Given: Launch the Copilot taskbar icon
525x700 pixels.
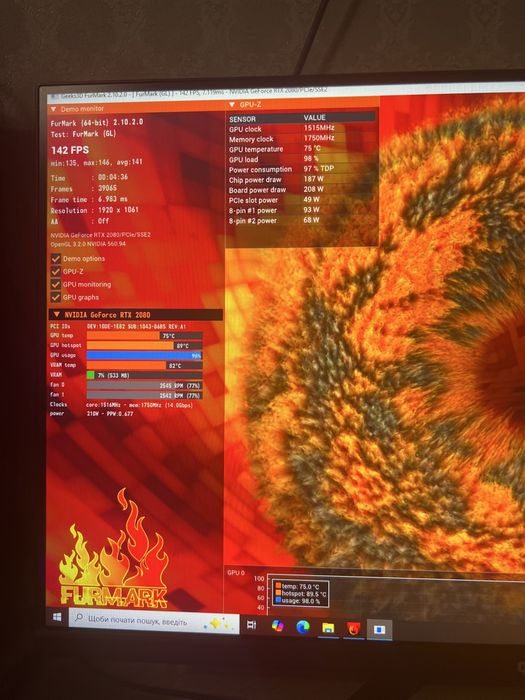Looking at the screenshot, I should coord(278,626).
